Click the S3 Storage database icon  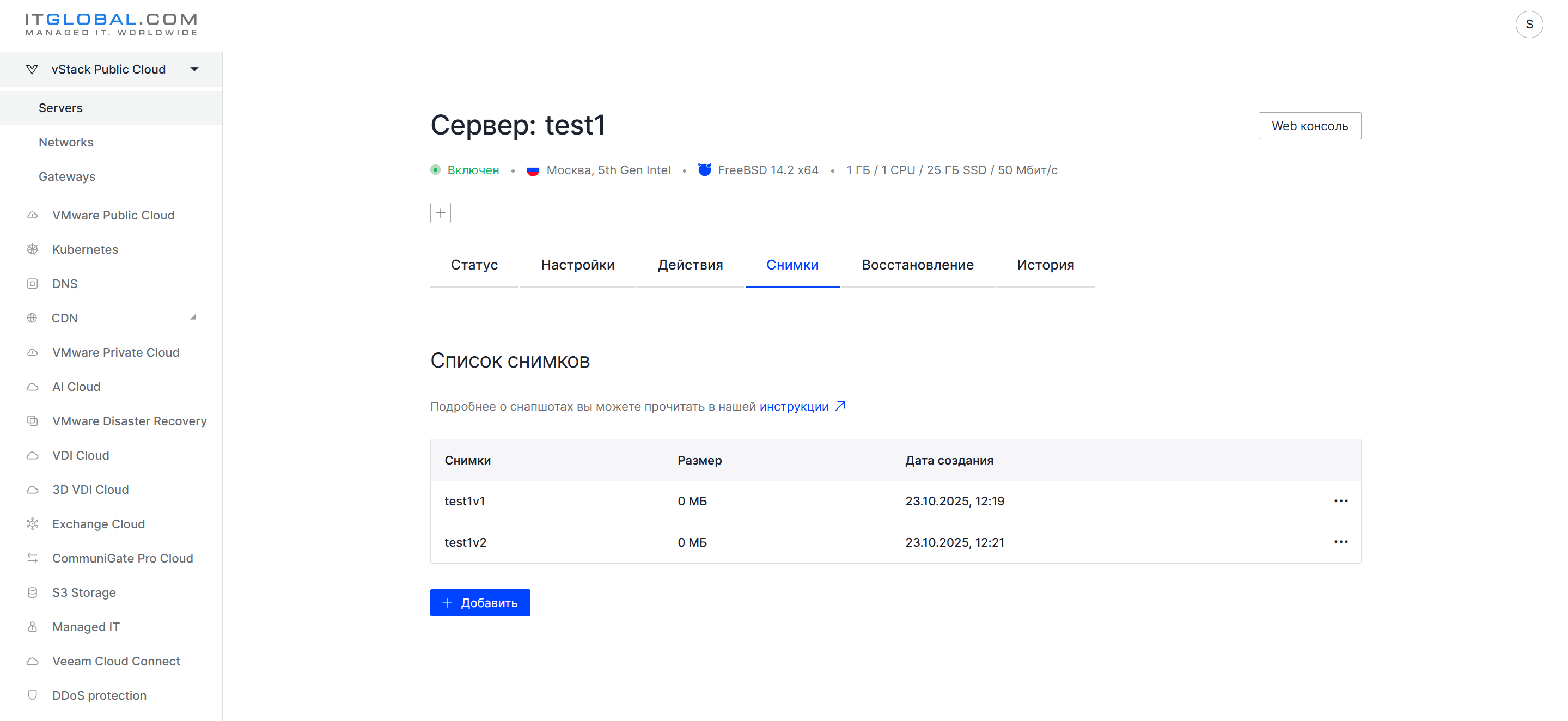tap(33, 592)
